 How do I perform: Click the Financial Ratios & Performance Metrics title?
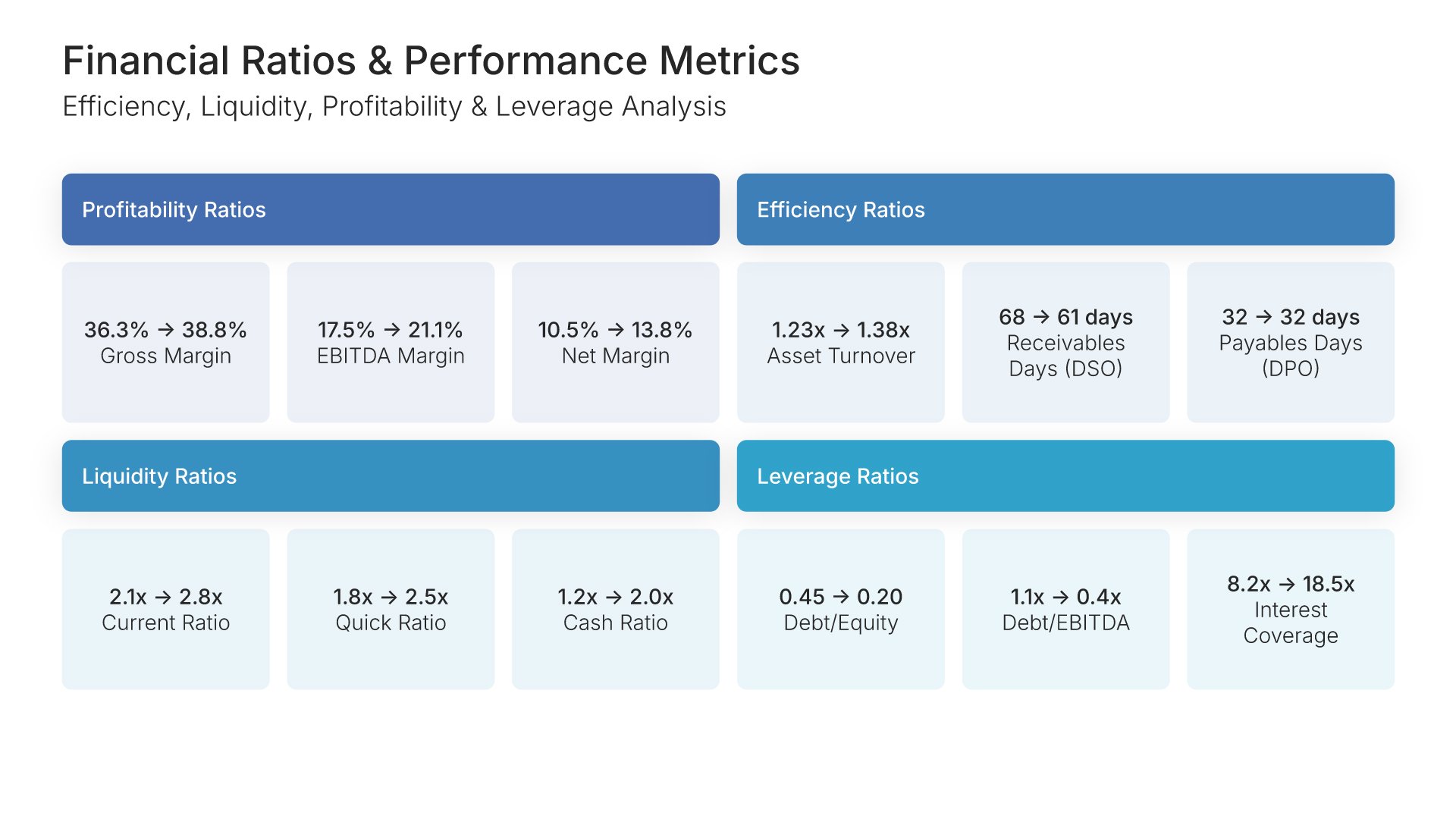(431, 61)
